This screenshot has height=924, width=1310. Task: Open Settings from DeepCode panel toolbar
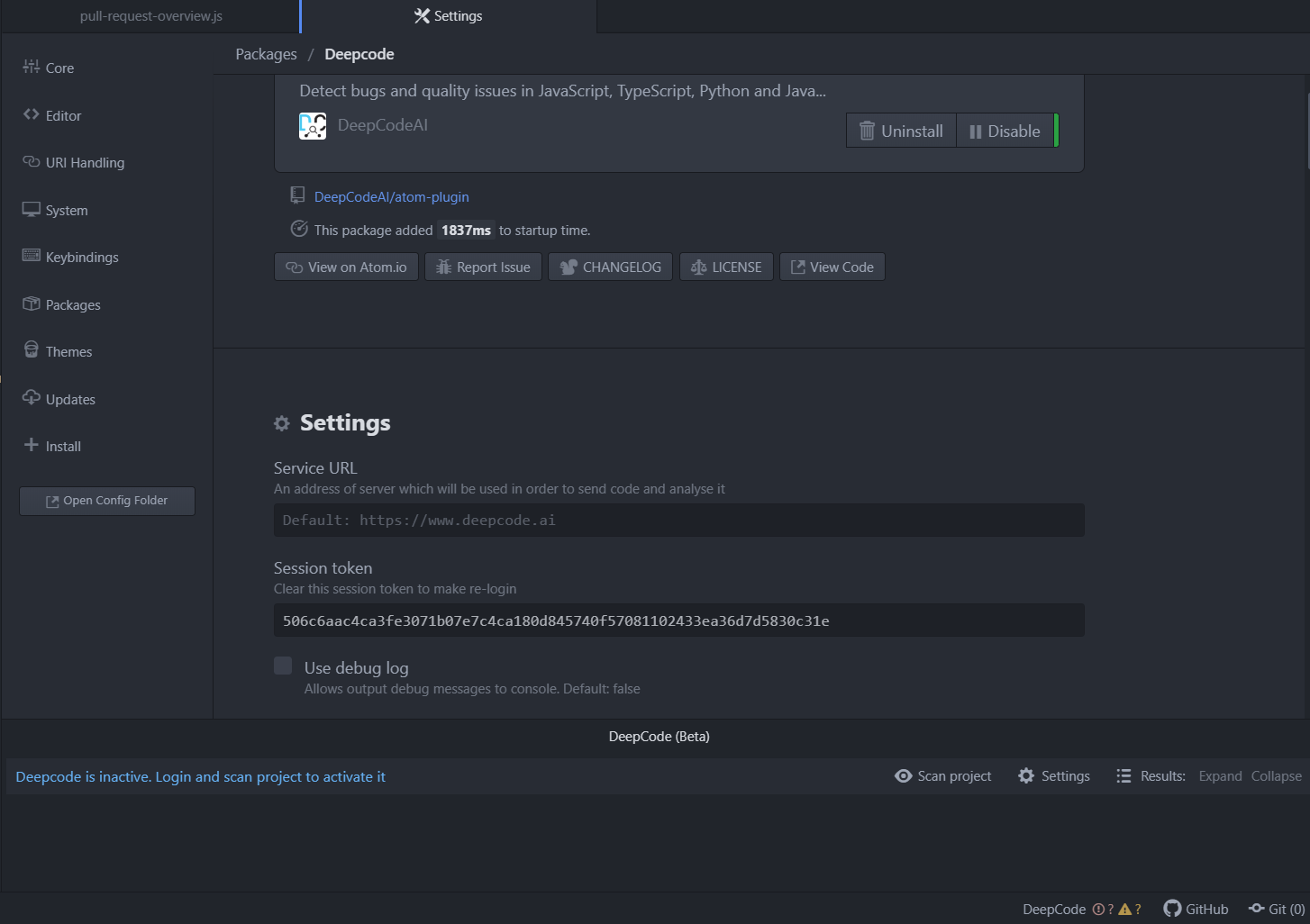point(1054,776)
